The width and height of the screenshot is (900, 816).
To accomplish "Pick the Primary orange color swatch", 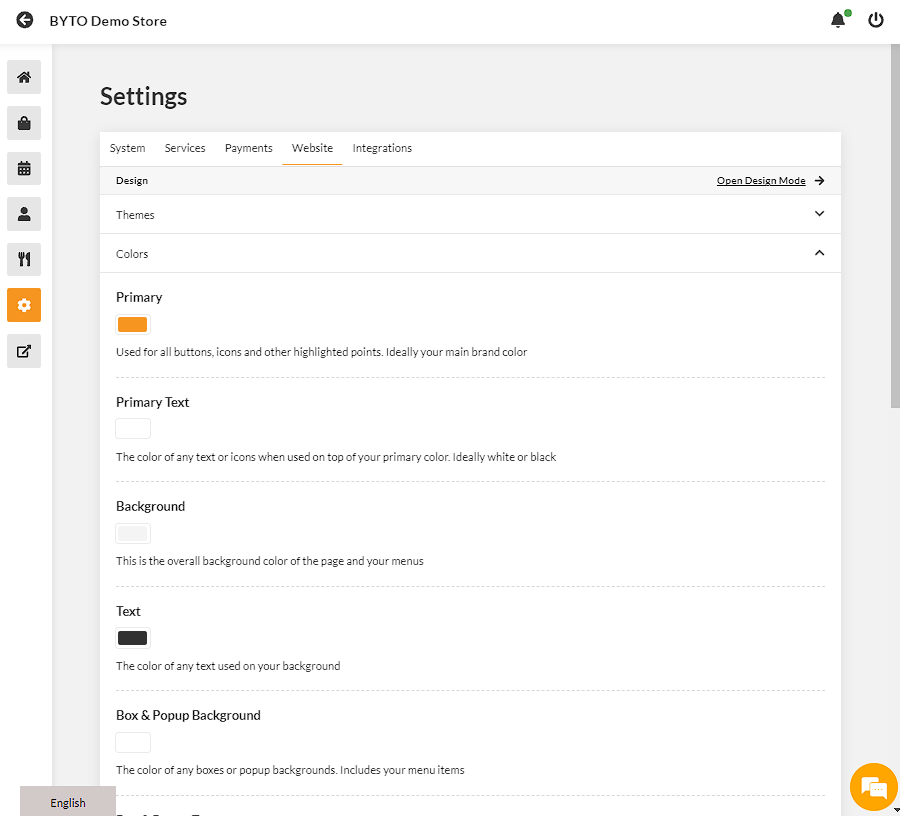I will click(133, 324).
